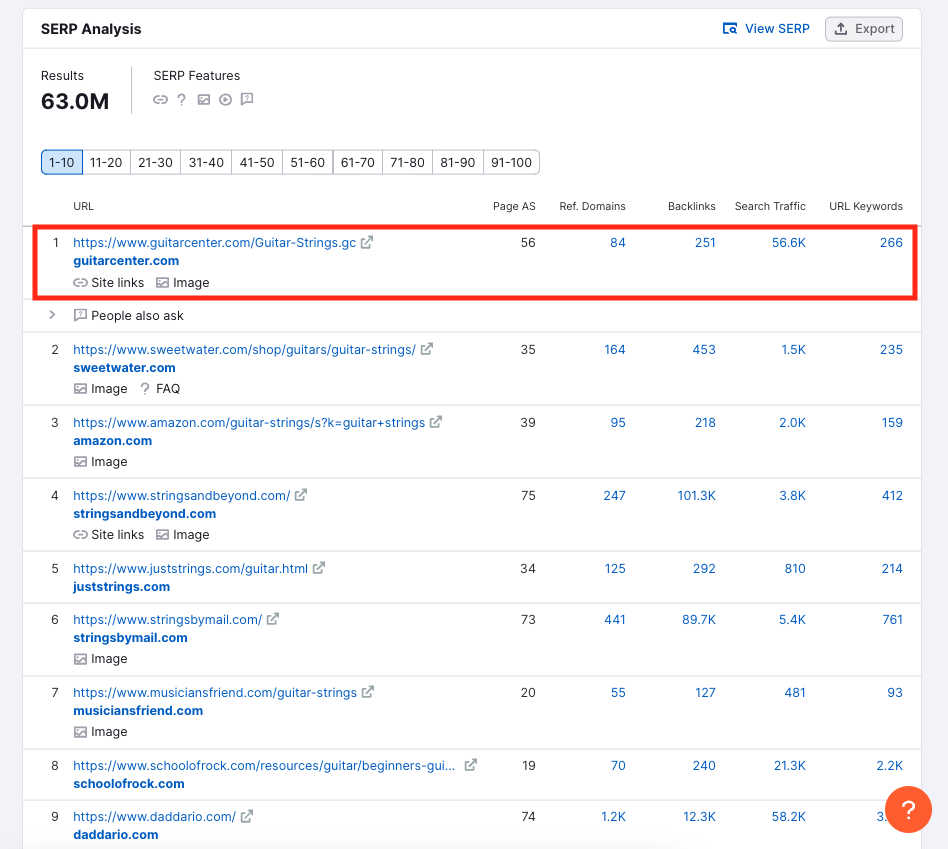Click the image SERP feature icon

204,100
